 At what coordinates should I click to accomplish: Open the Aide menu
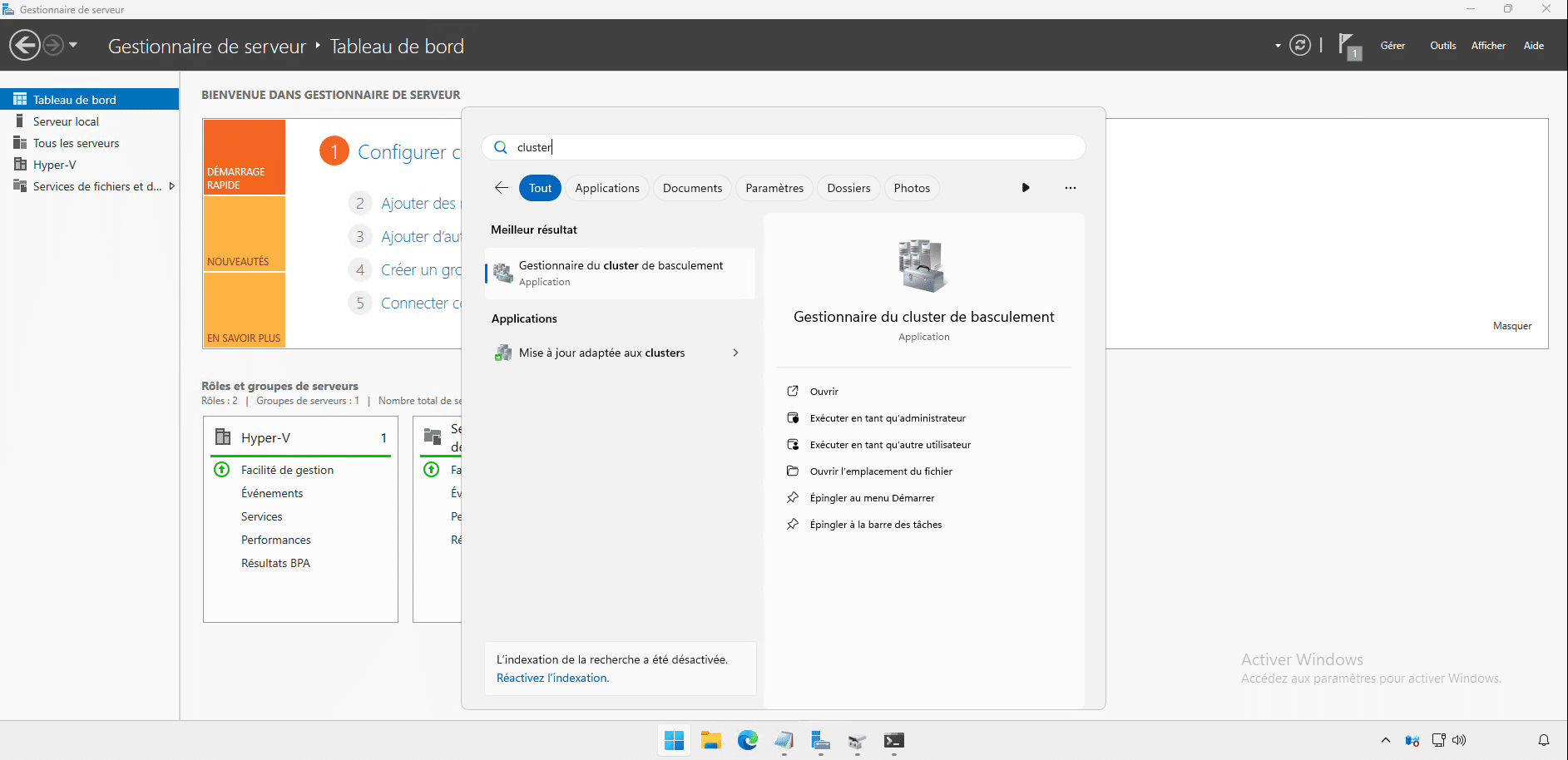[1534, 46]
